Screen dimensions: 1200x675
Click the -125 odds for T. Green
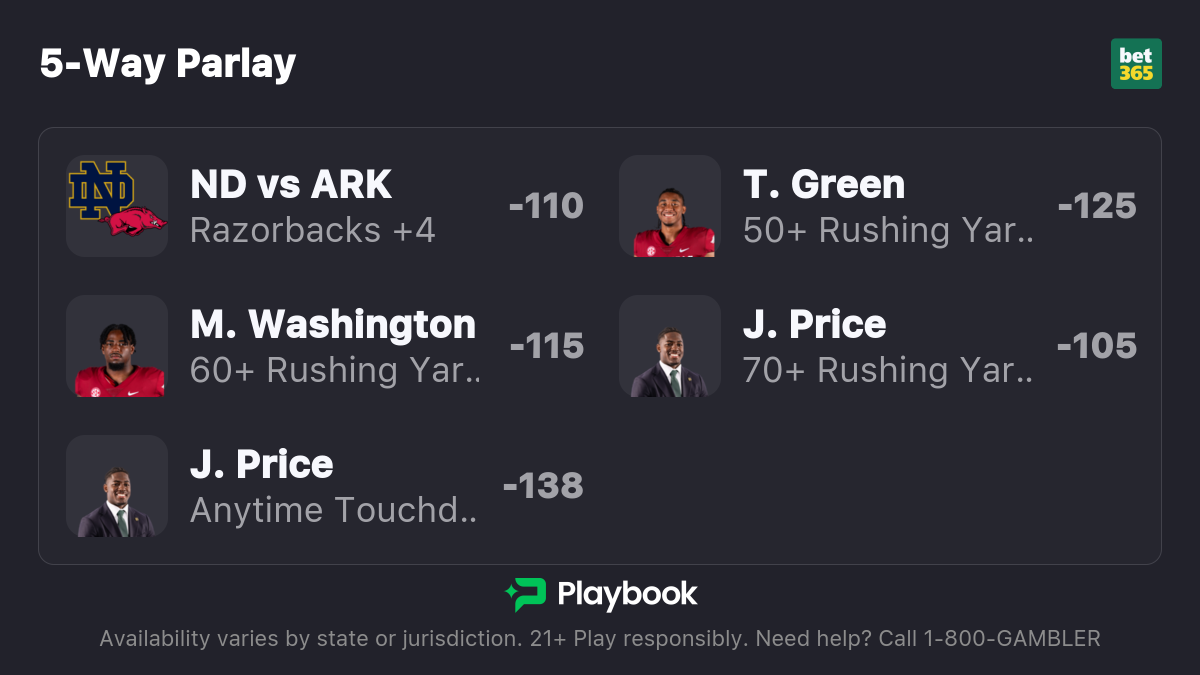coord(1097,206)
